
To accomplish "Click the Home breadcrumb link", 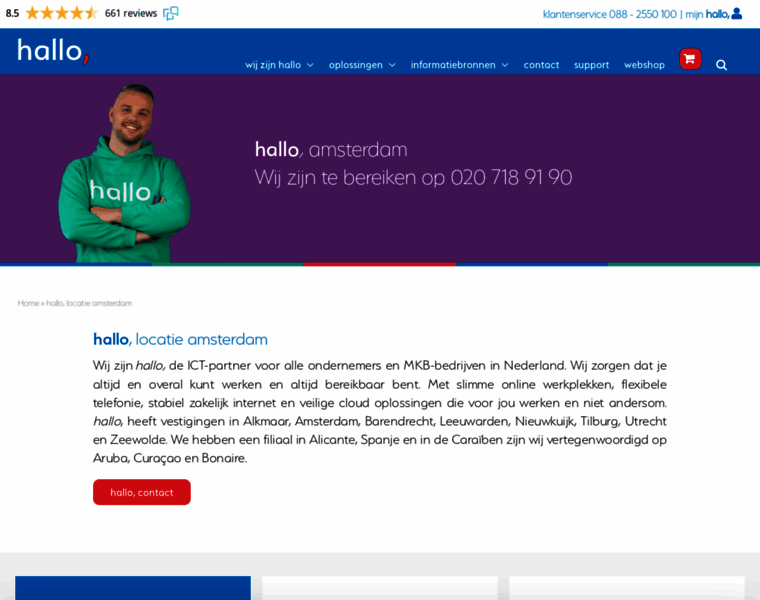I will tap(28, 303).
